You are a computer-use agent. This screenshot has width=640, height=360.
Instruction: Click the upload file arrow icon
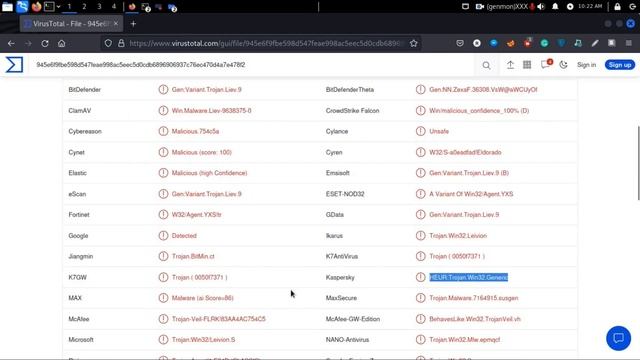510,65
